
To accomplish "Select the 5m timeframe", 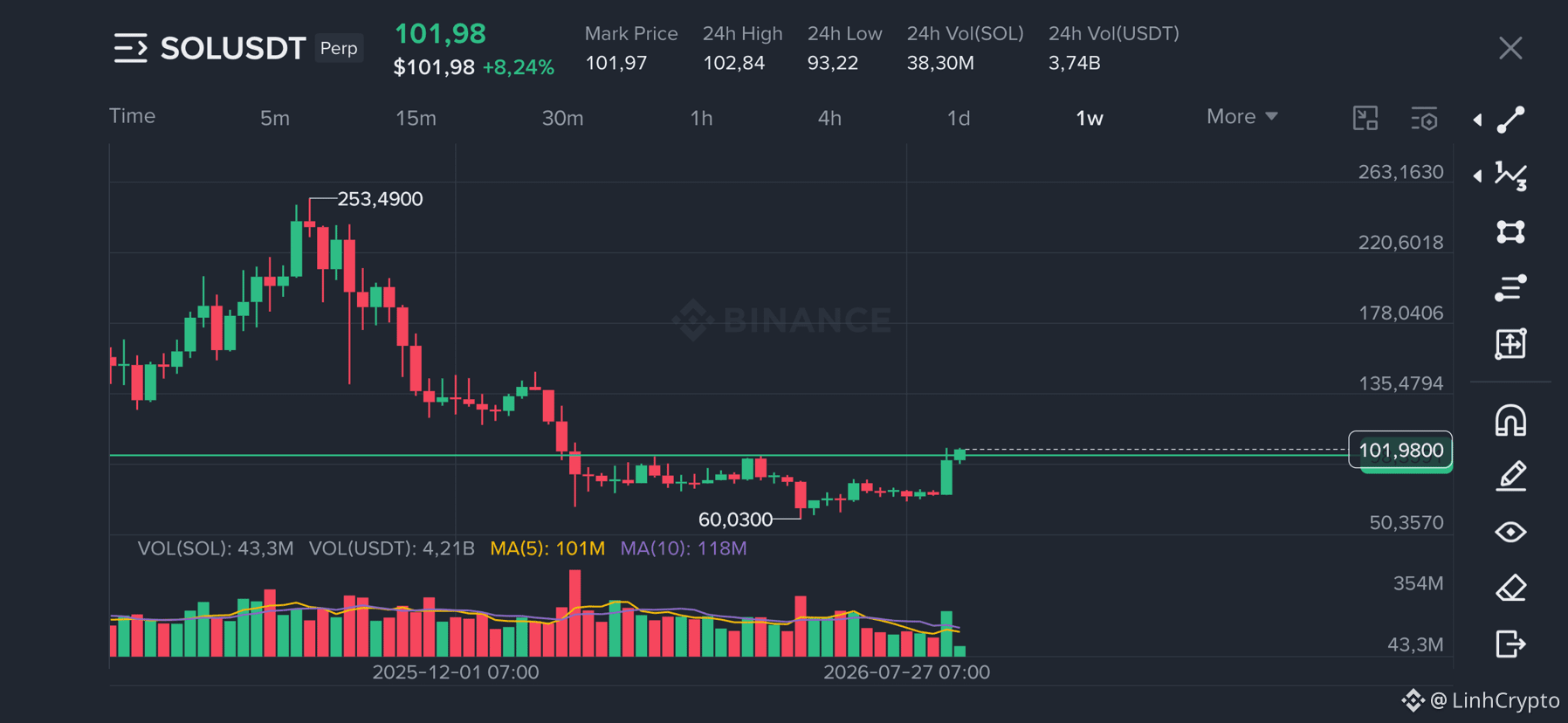I will tap(275, 118).
